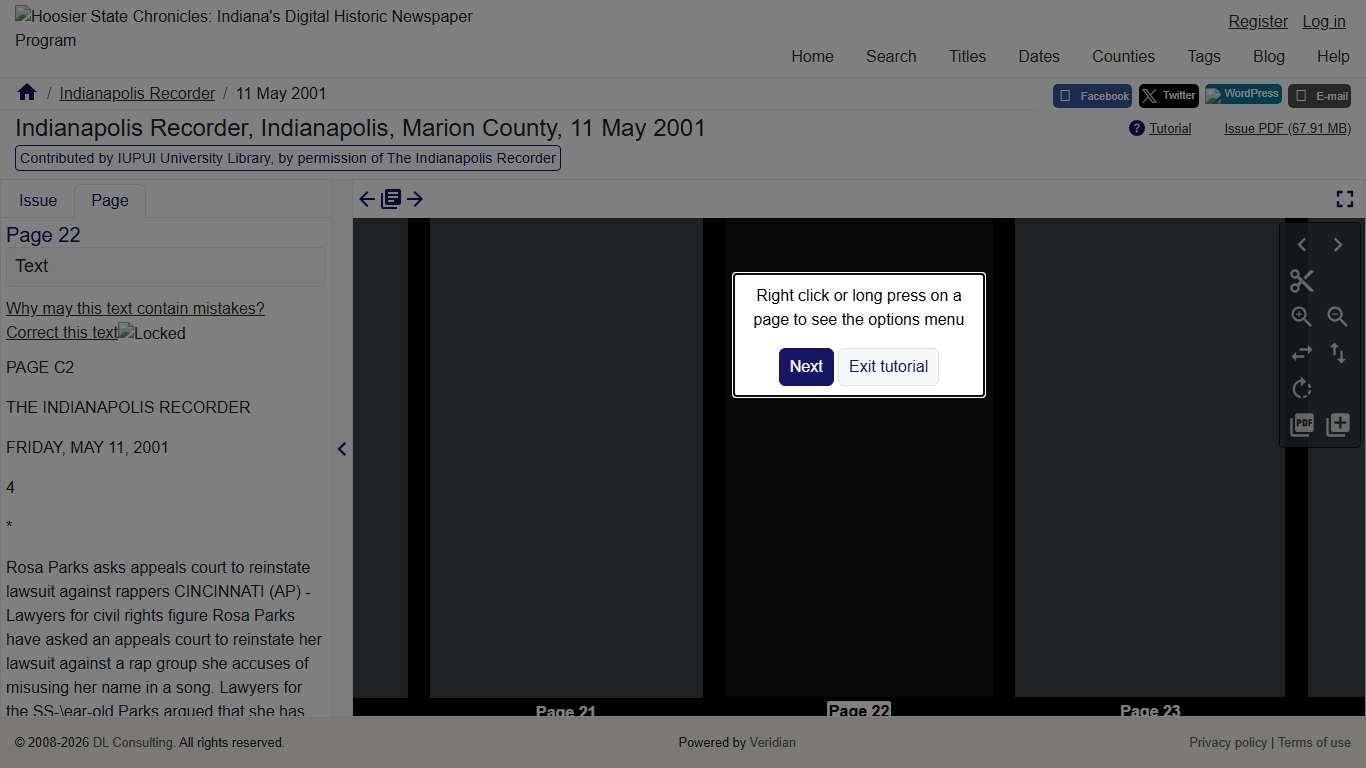This screenshot has width=1366, height=768.
Task: Click Exit tutorial button
Action: point(888,366)
